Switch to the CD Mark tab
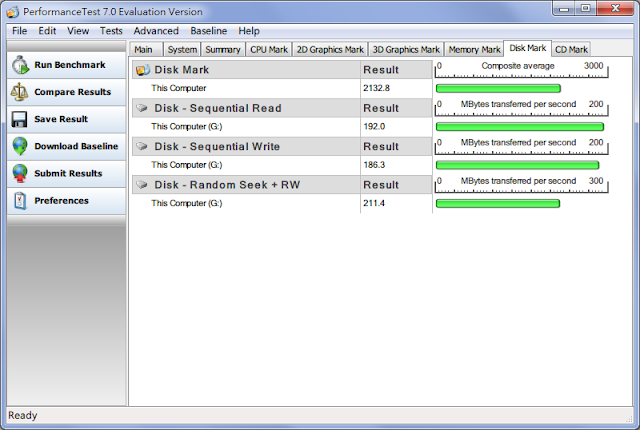Image resolution: width=640 pixels, height=430 pixels. pos(571,49)
